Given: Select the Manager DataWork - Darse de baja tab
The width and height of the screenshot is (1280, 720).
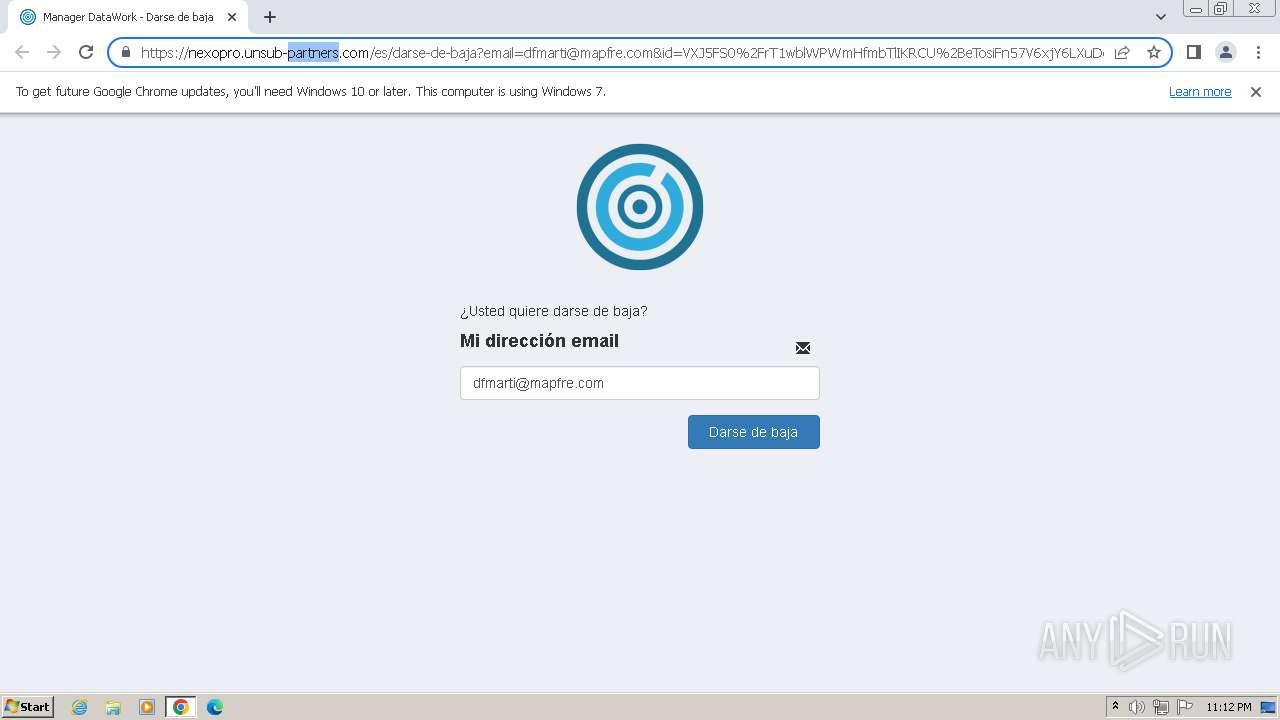Looking at the screenshot, I should tap(128, 17).
